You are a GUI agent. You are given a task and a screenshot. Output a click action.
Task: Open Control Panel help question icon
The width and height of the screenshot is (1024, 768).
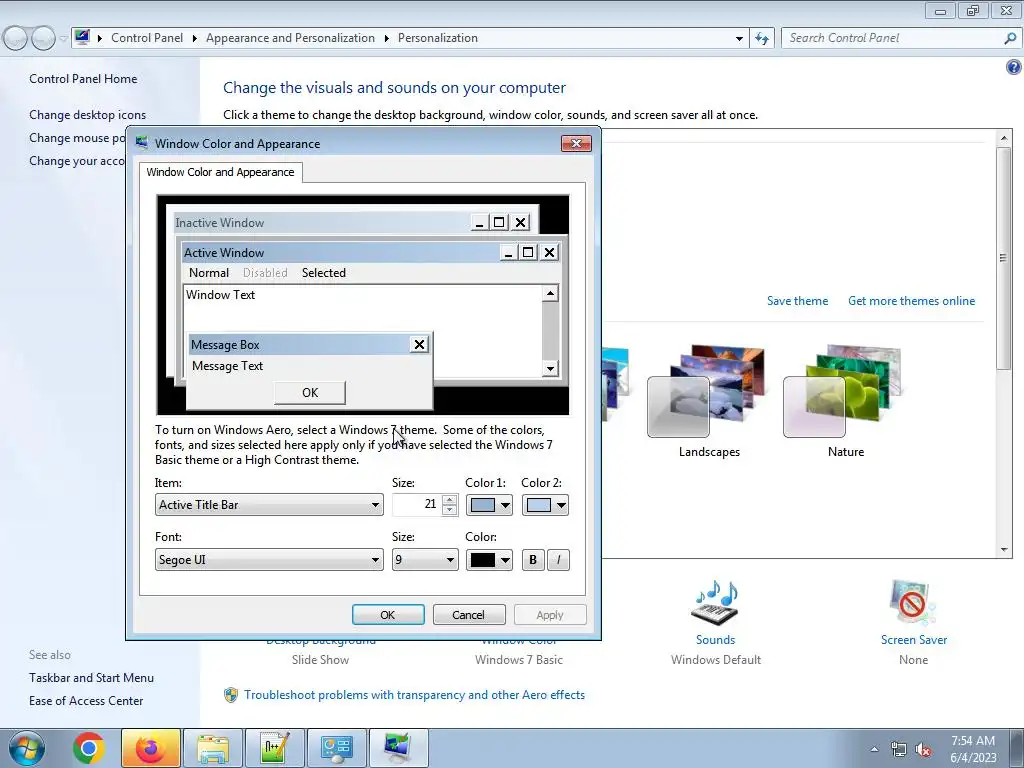click(1013, 67)
